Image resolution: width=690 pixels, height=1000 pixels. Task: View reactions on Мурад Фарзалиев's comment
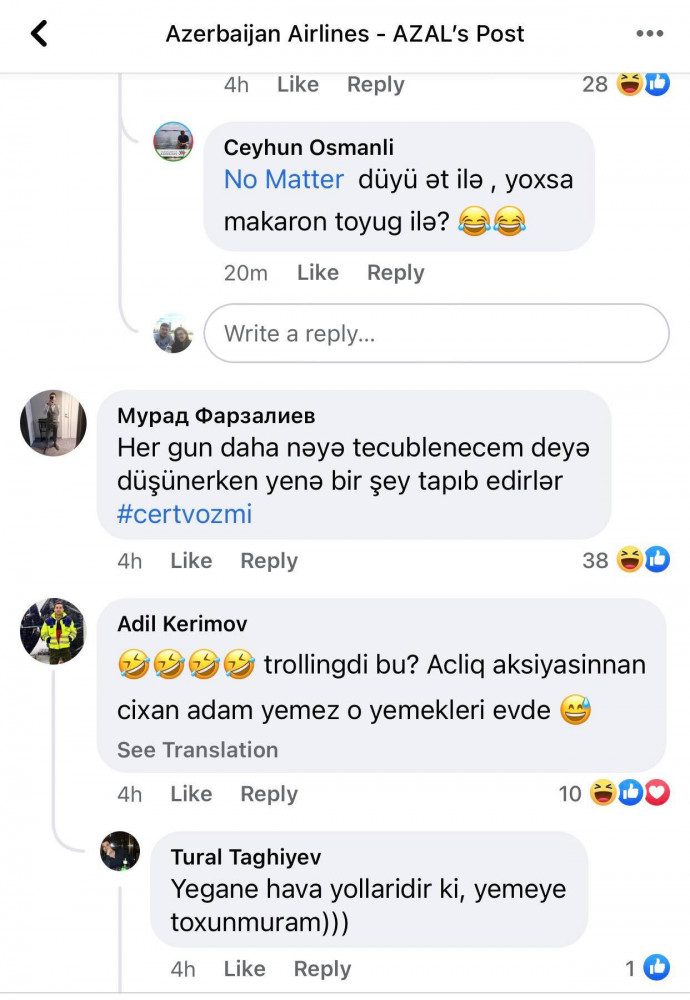tap(626, 560)
